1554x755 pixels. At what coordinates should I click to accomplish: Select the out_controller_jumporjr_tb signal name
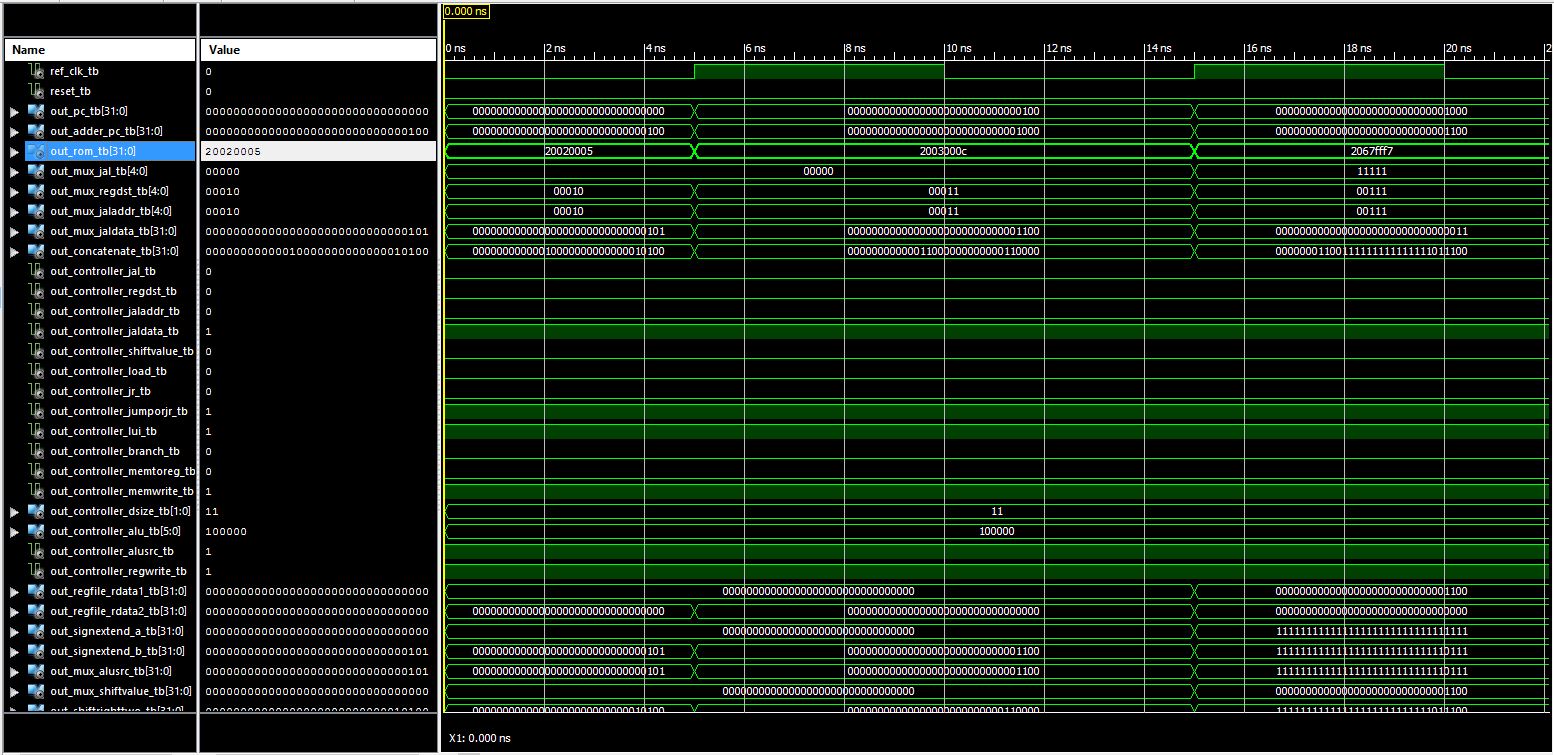118,411
